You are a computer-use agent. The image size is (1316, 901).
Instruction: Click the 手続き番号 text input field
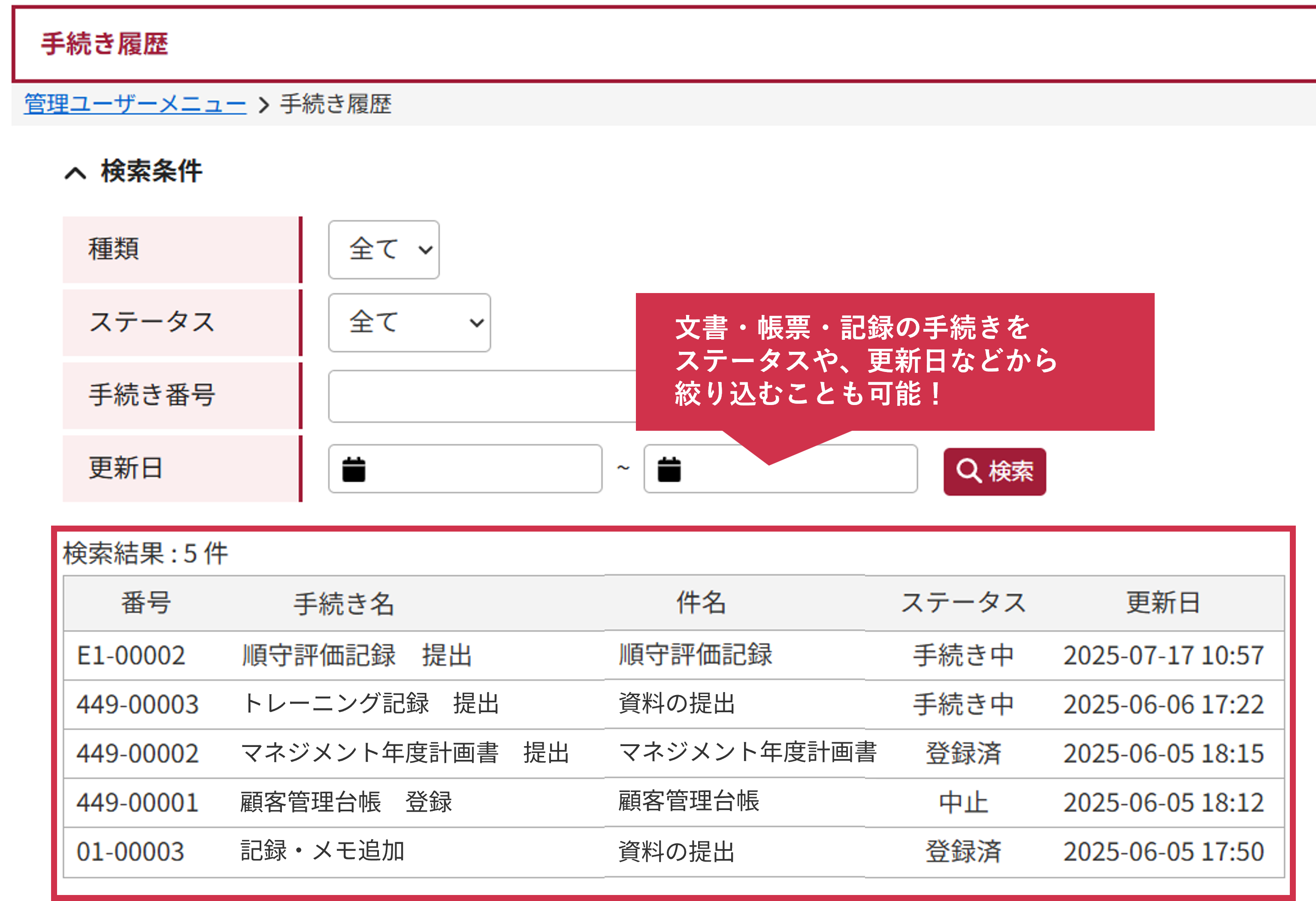point(481,396)
